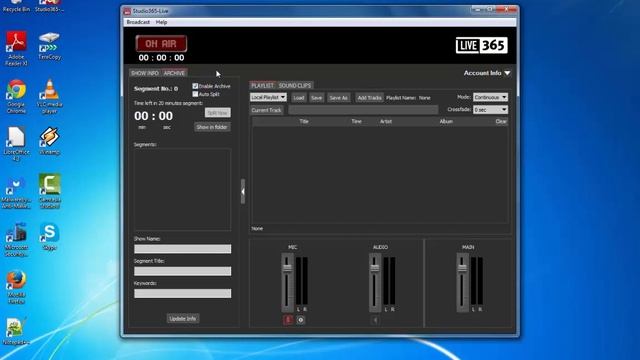Viewport: 640px width, 360px height.
Task: Toggle the Enable Archive checkbox
Action: pos(195,86)
